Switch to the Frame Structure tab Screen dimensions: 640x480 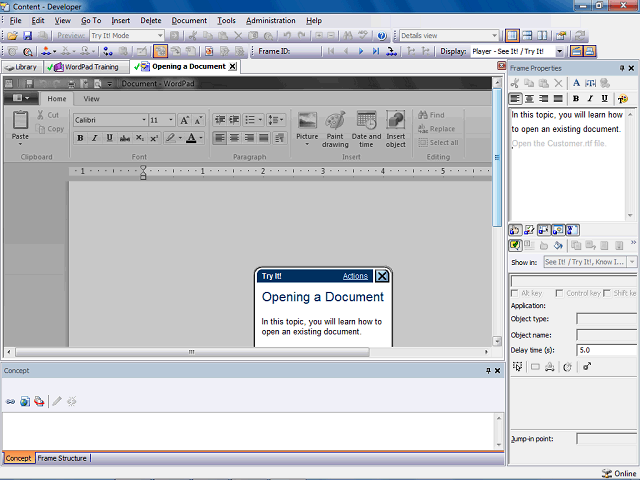[x=62, y=458]
